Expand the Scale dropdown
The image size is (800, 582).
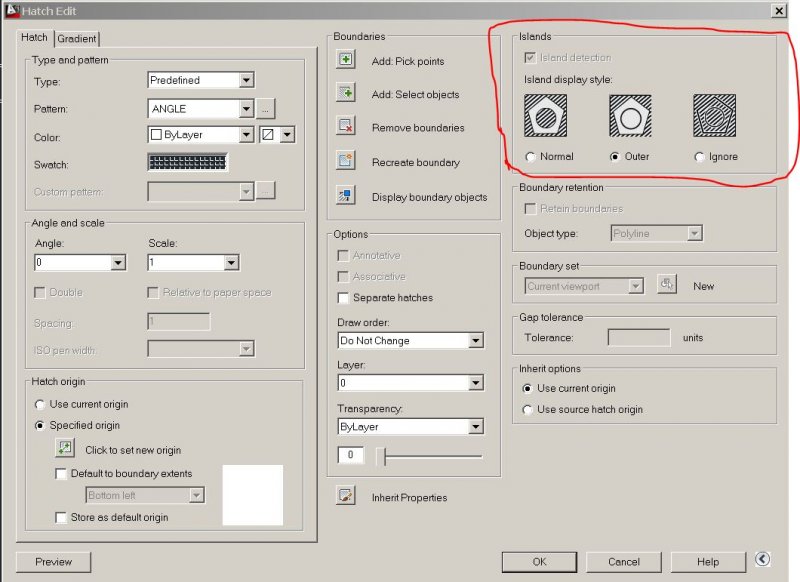click(231, 263)
